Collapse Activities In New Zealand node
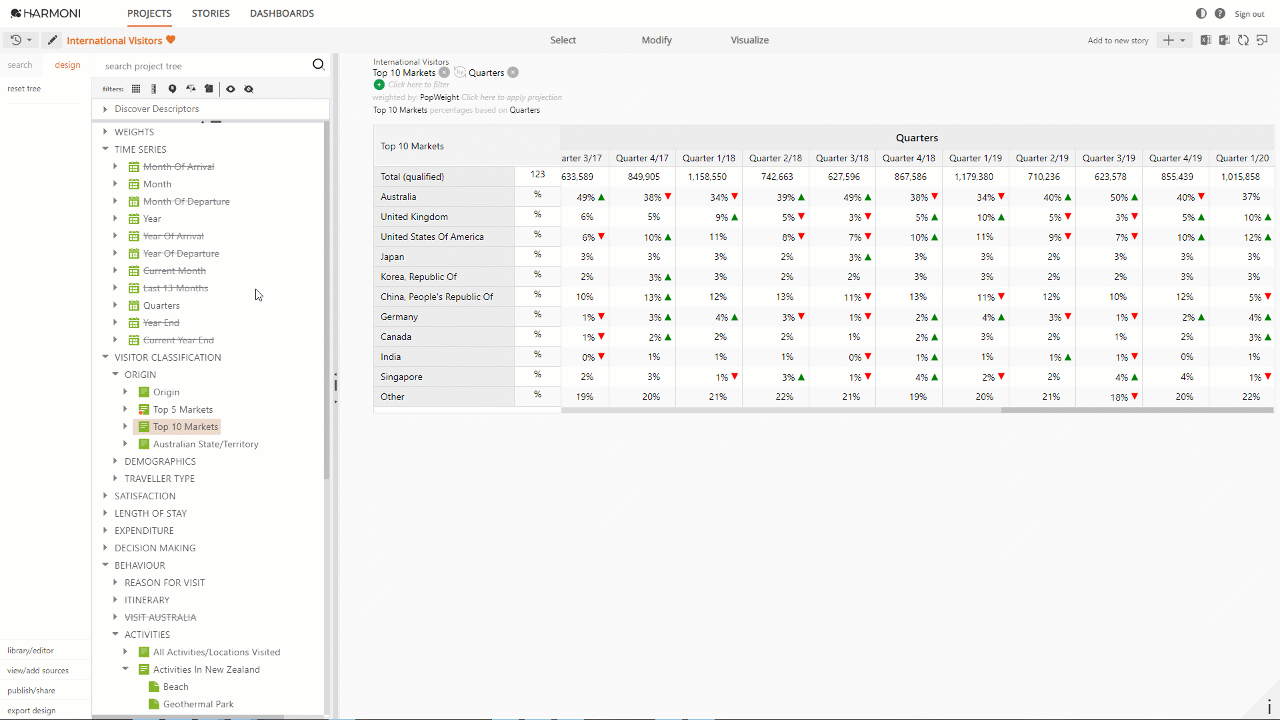This screenshot has width=1280, height=720. pos(125,669)
